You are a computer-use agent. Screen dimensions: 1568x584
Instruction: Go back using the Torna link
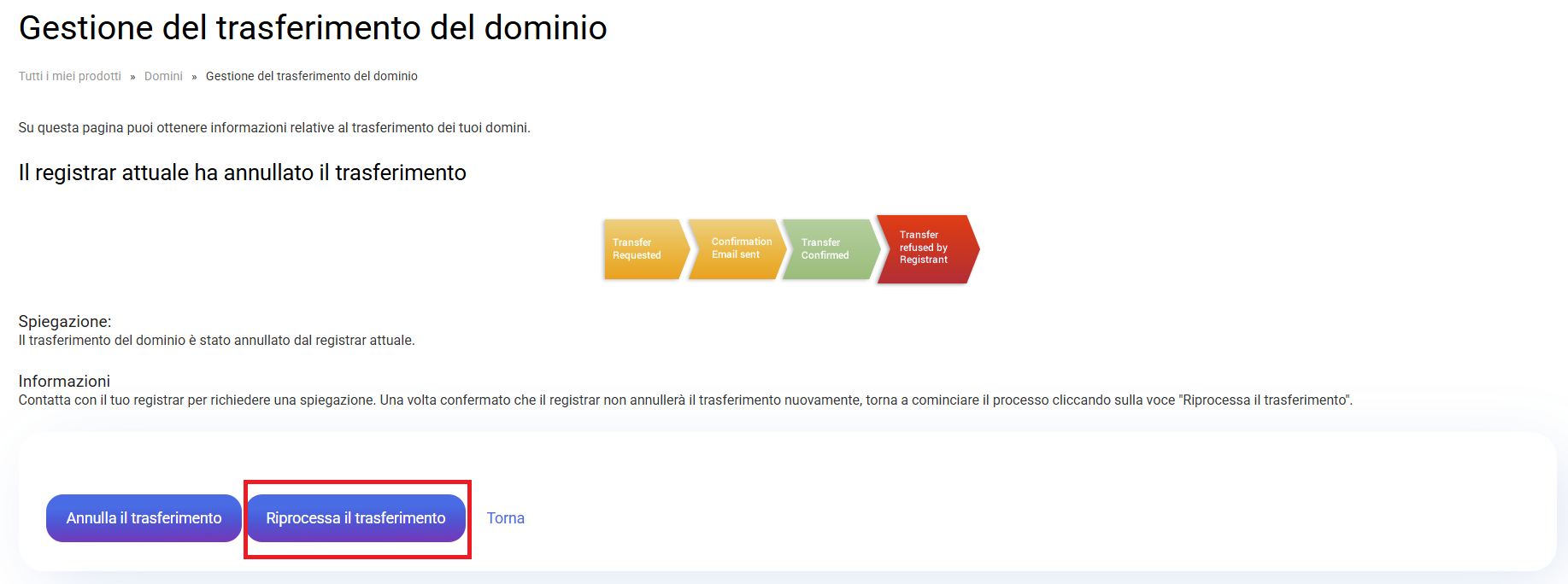tap(505, 518)
